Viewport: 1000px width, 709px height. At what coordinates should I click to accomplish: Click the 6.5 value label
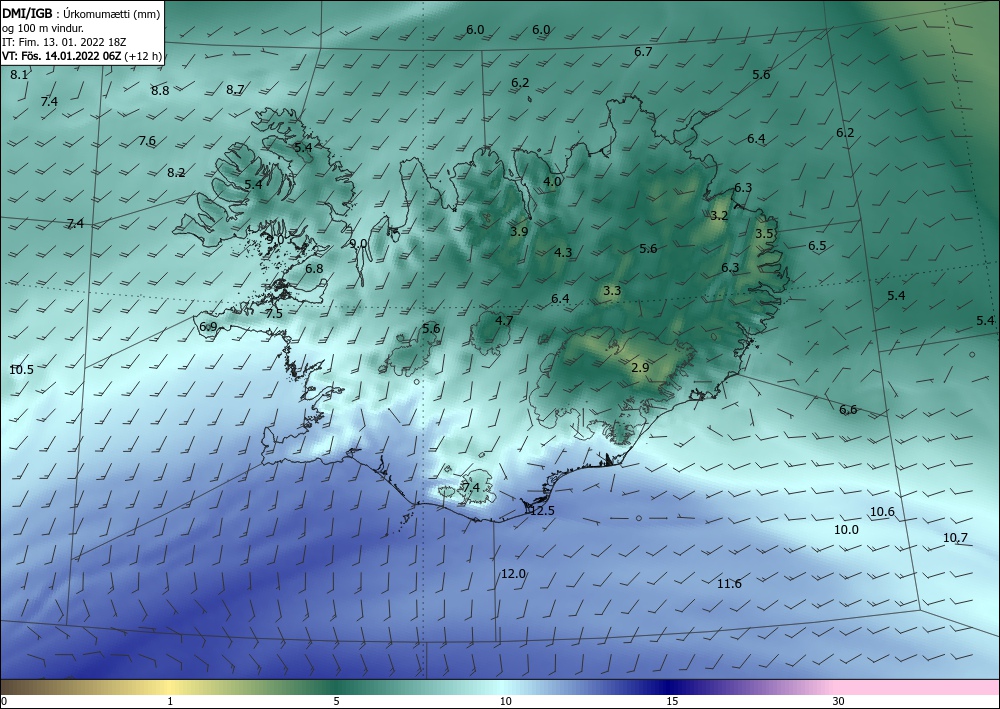817,246
